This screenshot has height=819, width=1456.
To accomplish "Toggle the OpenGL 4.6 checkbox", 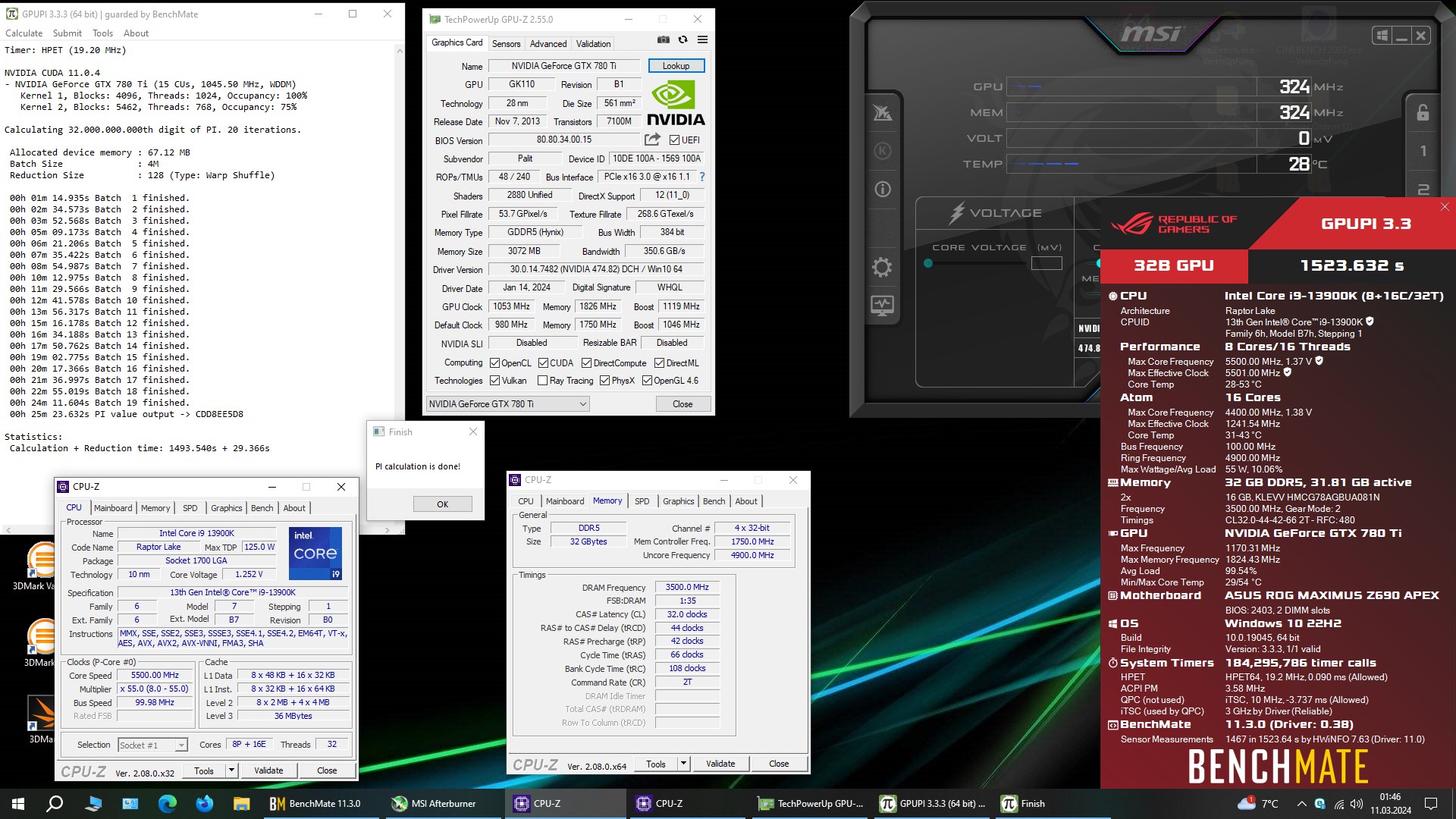I will coord(647,381).
